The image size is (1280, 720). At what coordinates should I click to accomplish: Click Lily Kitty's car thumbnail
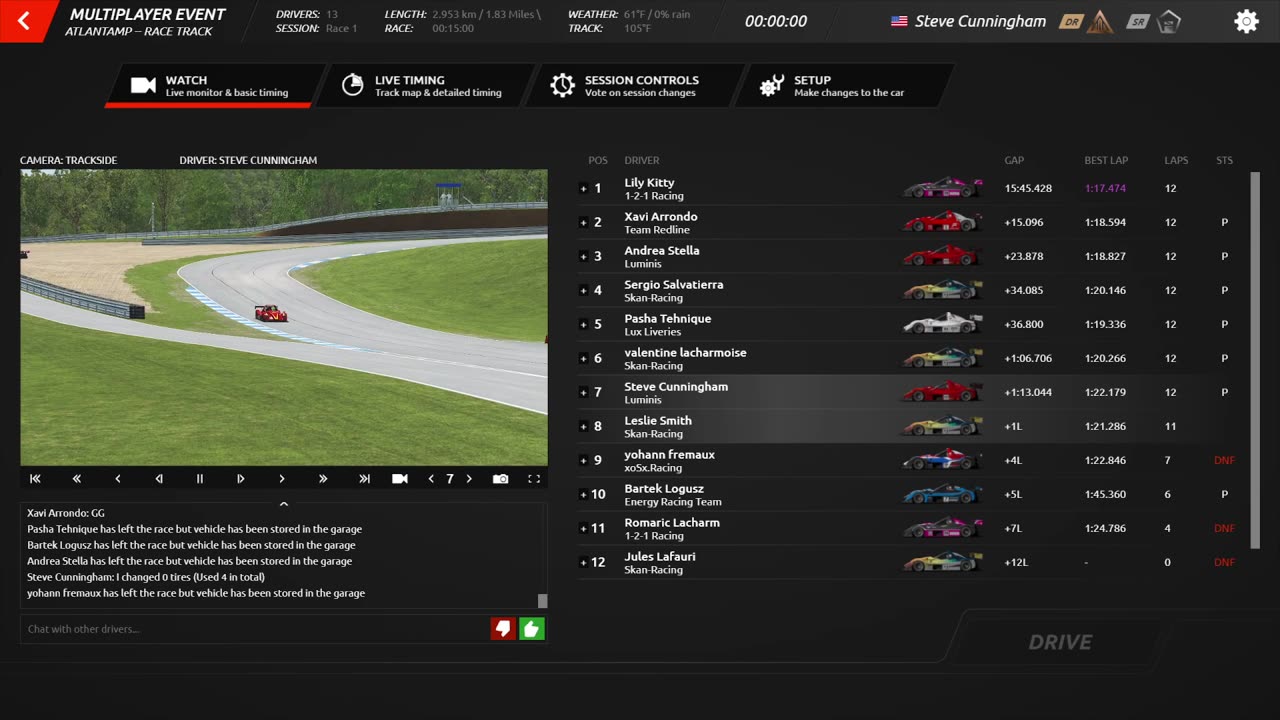pyautogui.click(x=942, y=188)
